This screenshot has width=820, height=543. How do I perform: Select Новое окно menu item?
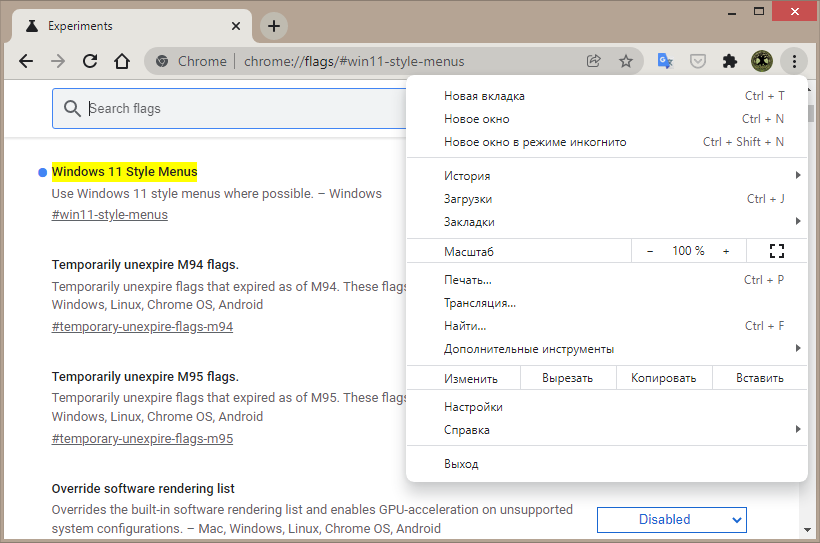pos(607,119)
